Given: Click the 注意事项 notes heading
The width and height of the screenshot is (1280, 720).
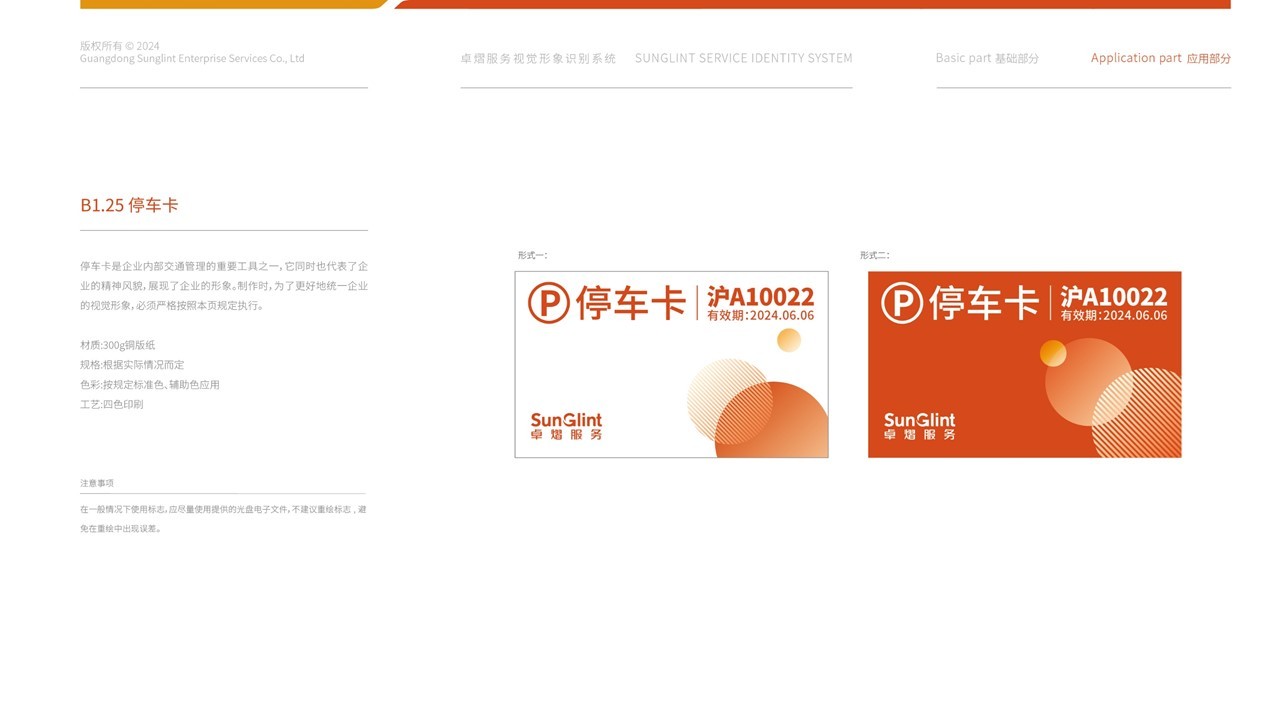Looking at the screenshot, I should pyautogui.click(x=98, y=481).
